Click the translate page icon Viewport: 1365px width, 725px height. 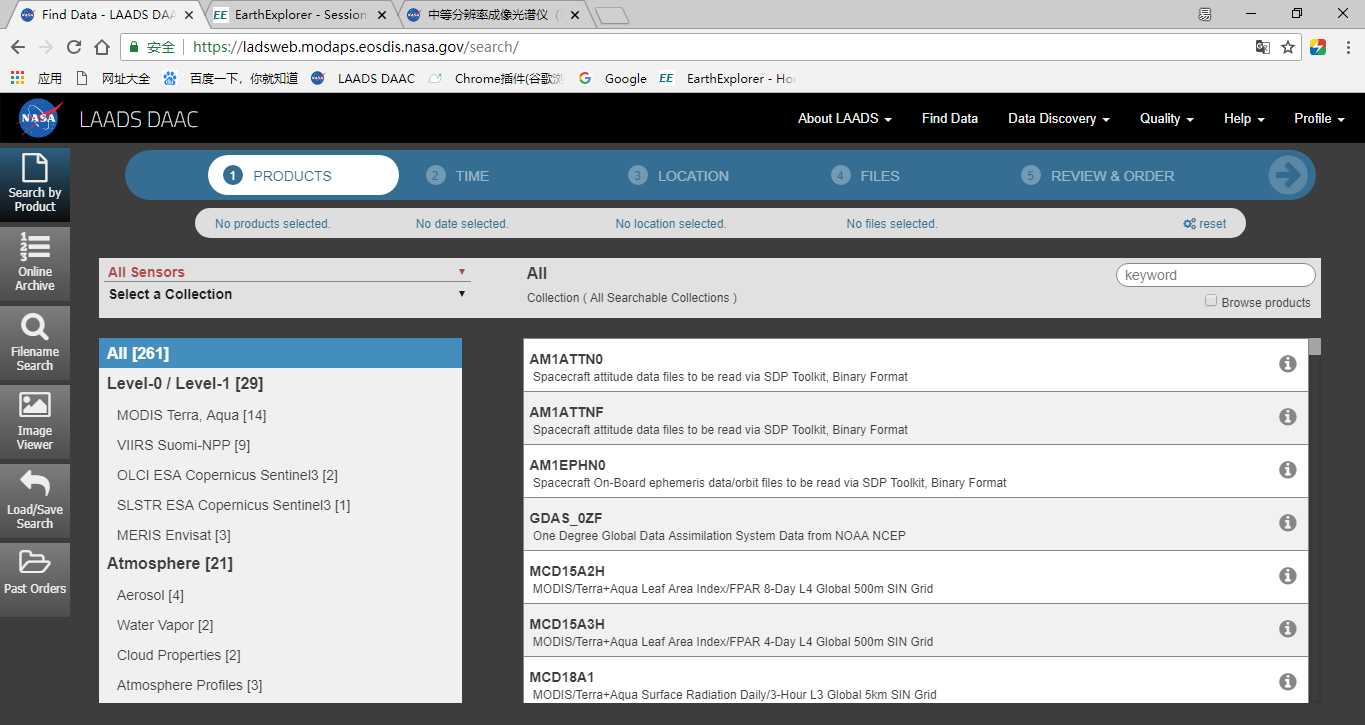pos(1263,47)
